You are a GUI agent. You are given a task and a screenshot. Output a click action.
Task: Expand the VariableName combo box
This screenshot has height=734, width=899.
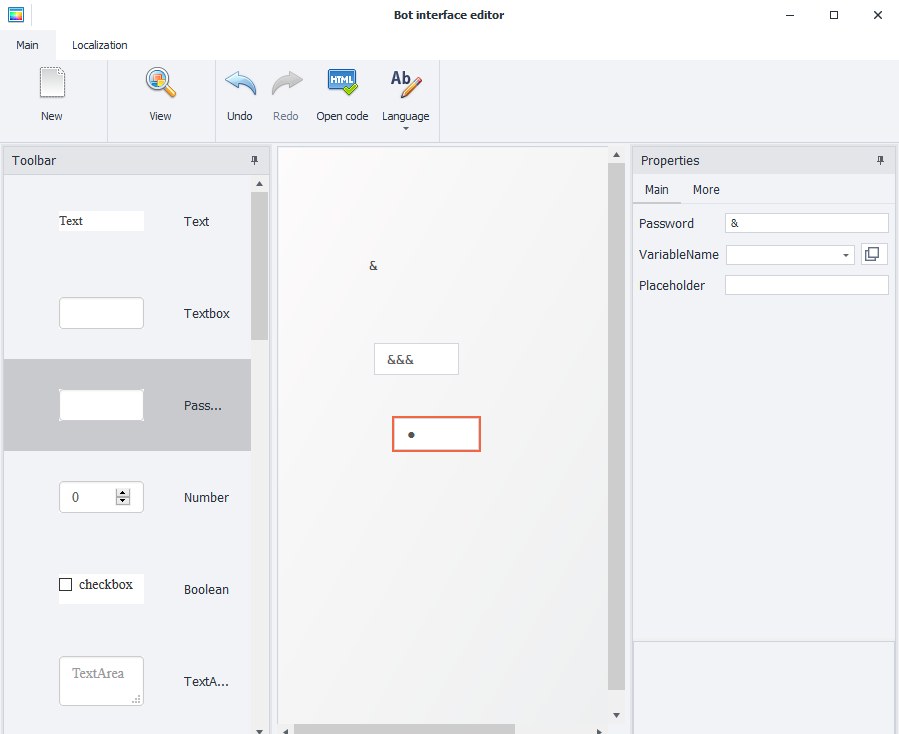(x=846, y=255)
